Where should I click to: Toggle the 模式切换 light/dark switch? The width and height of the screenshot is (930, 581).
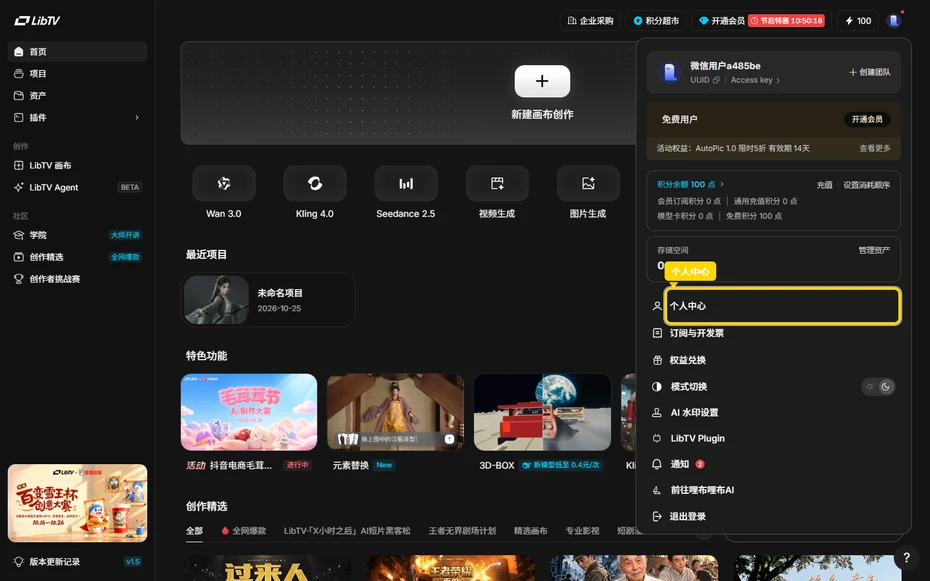878,387
